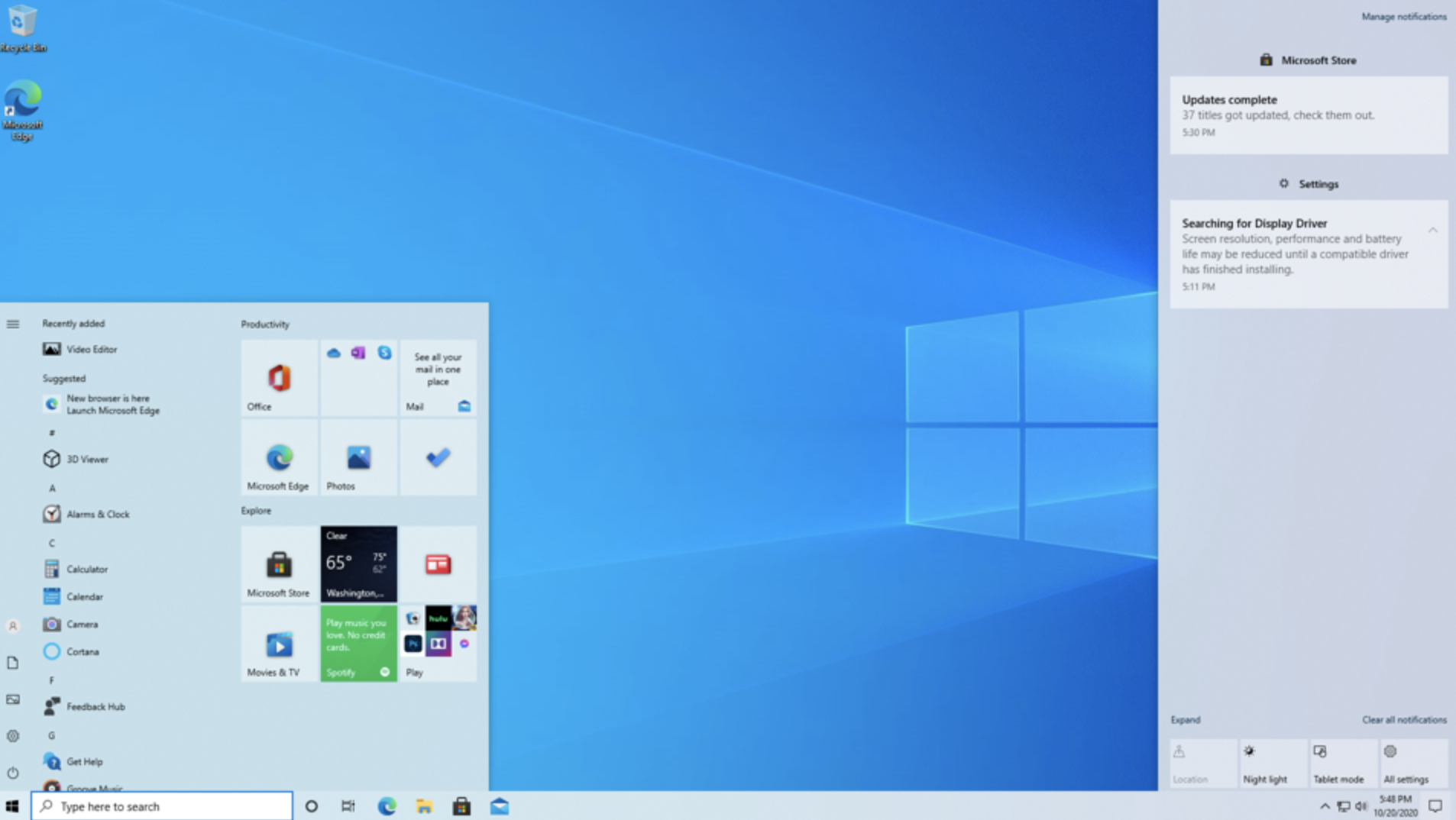Open the Microsoft Store tile
The width and height of the screenshot is (1456, 820).
(280, 564)
